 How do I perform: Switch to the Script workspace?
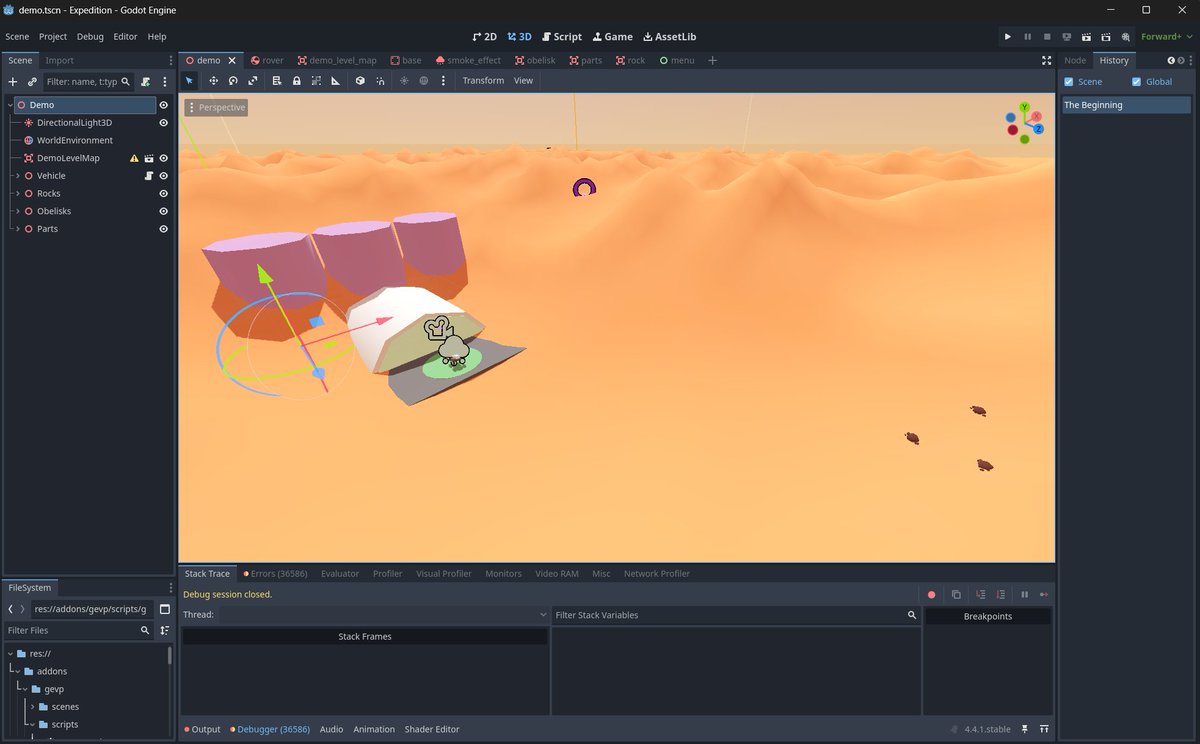(562, 36)
